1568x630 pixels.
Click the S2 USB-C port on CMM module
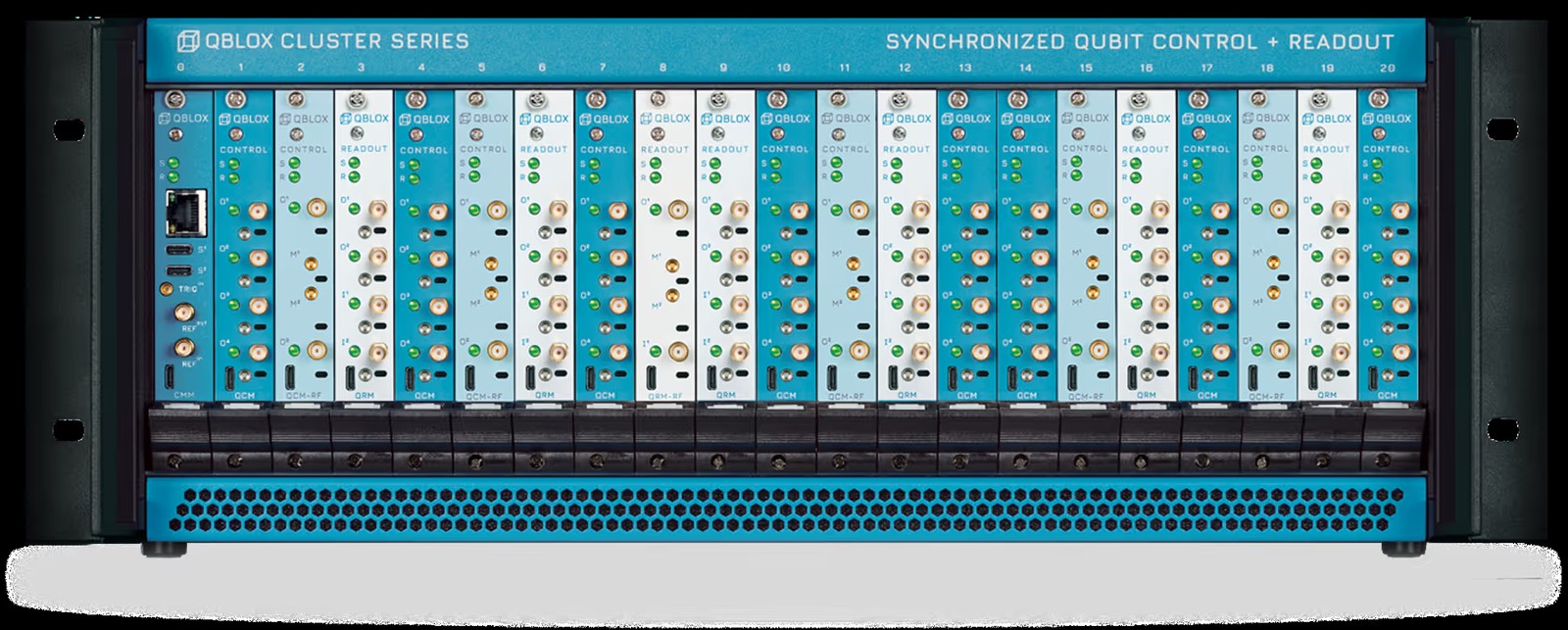point(177,270)
